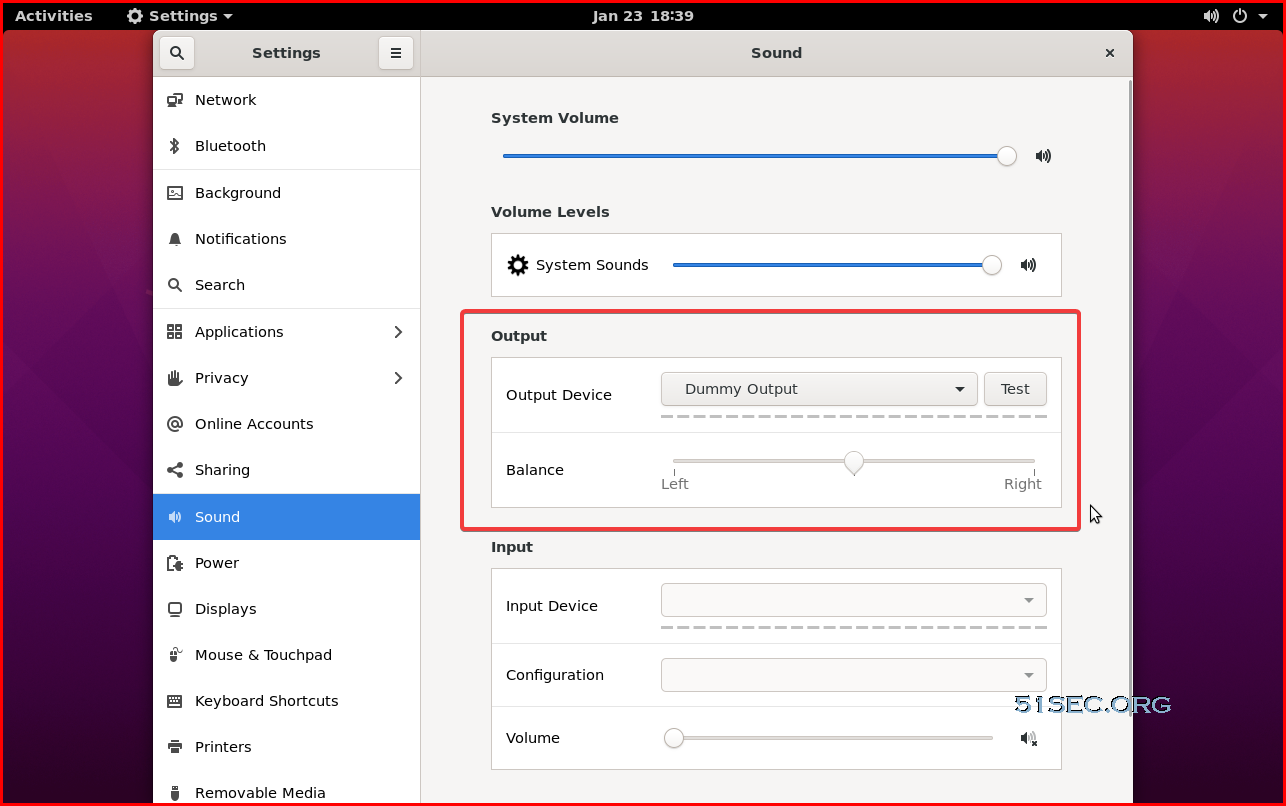Open Activities overview
Image resolution: width=1286 pixels, height=806 pixels.
click(54, 16)
